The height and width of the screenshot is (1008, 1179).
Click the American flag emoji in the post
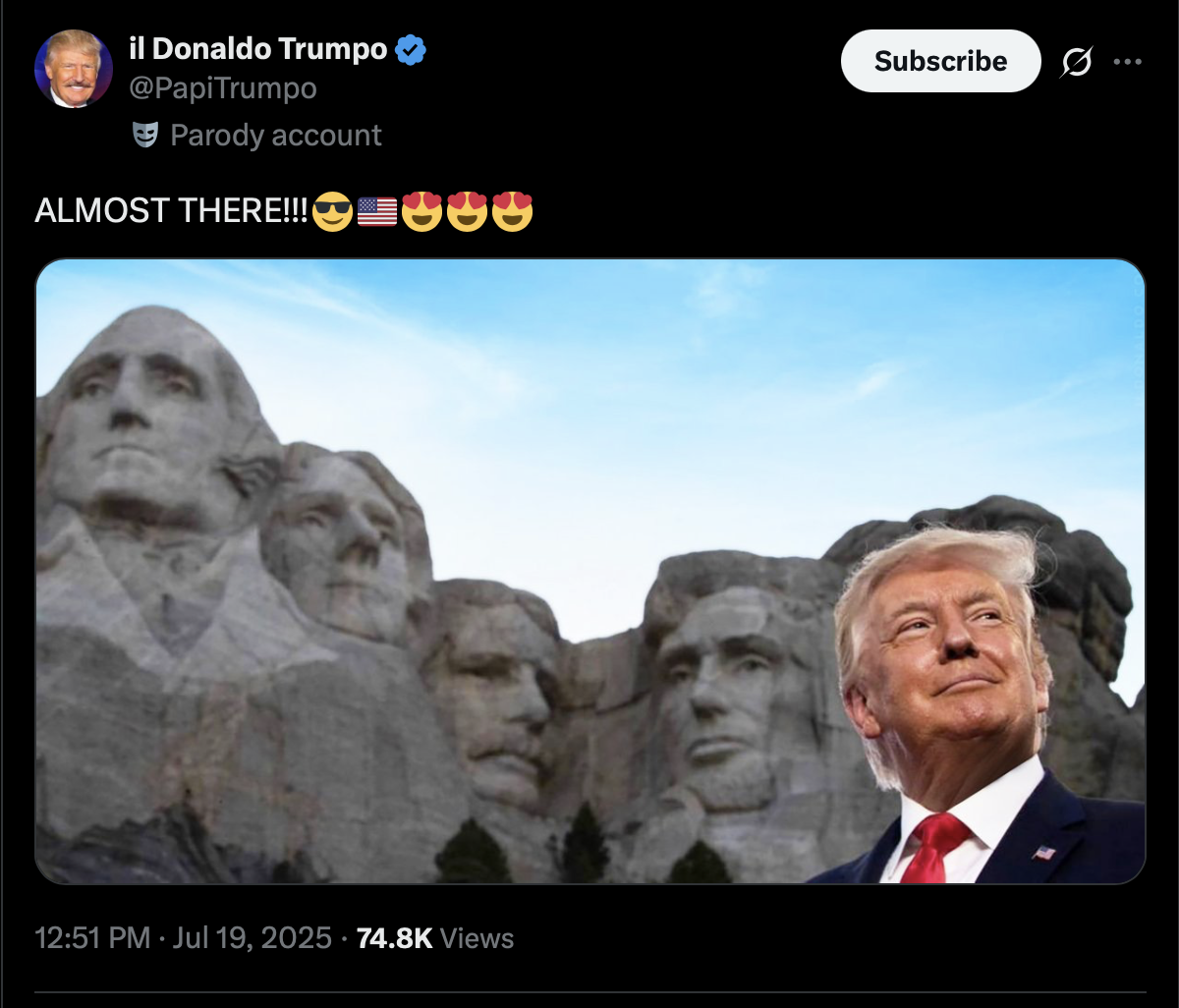377,210
